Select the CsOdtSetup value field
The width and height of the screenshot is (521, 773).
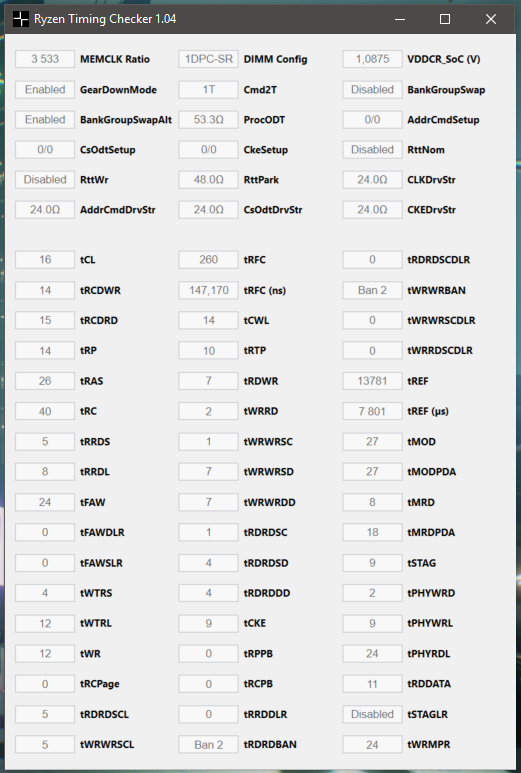pos(45,150)
